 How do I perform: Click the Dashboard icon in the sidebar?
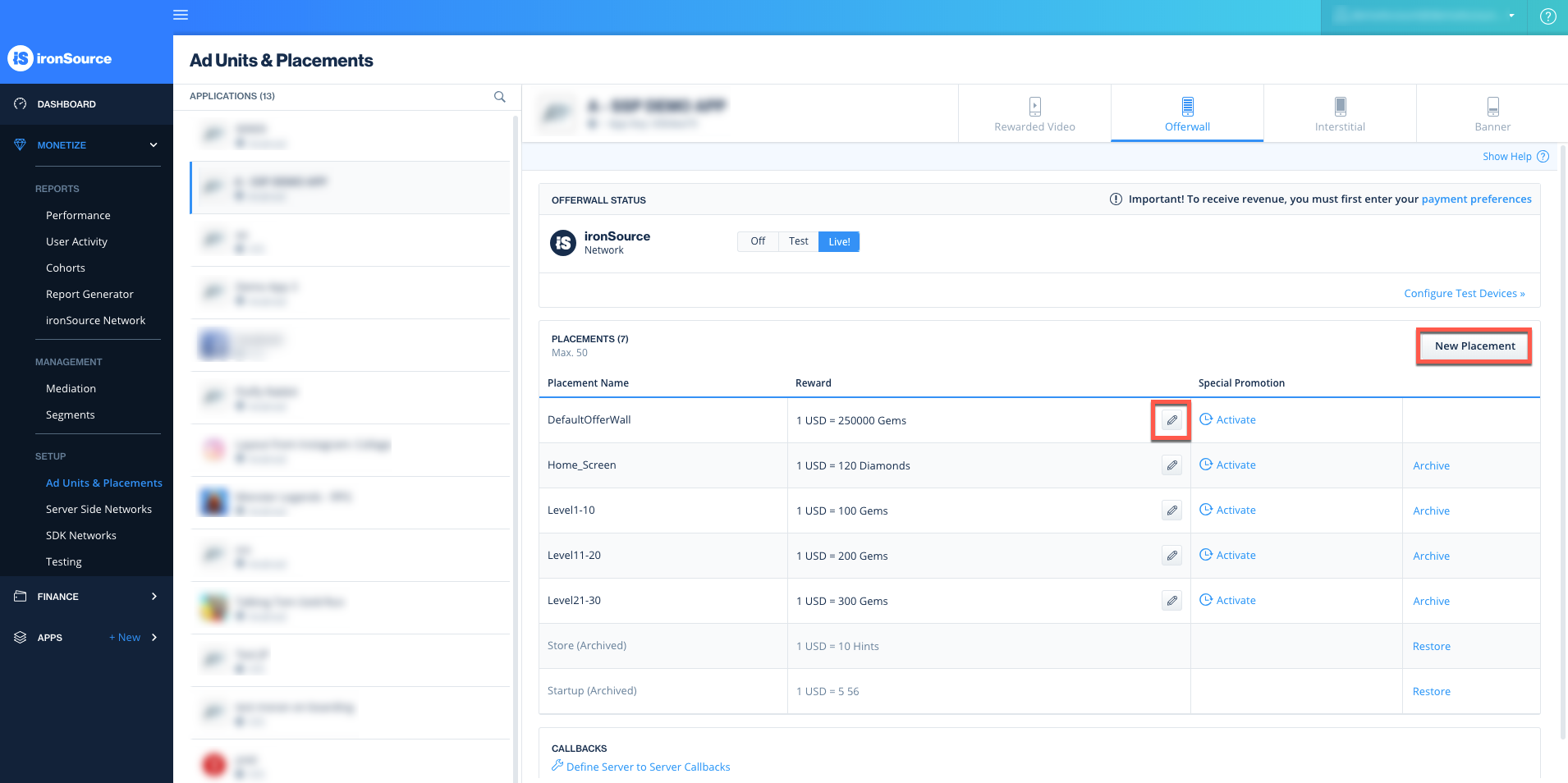(20, 103)
